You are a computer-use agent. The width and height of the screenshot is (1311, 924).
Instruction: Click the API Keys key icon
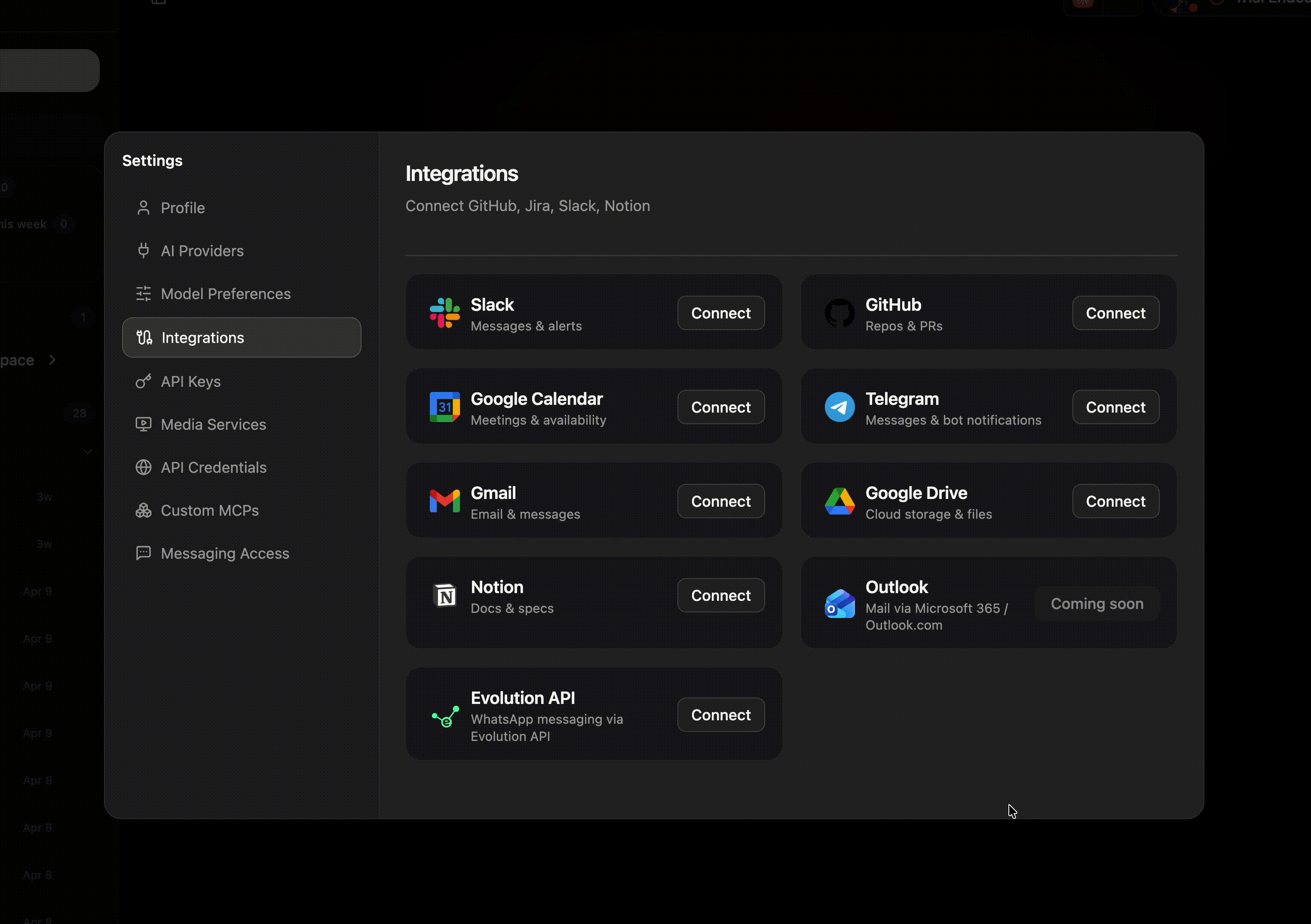point(143,382)
